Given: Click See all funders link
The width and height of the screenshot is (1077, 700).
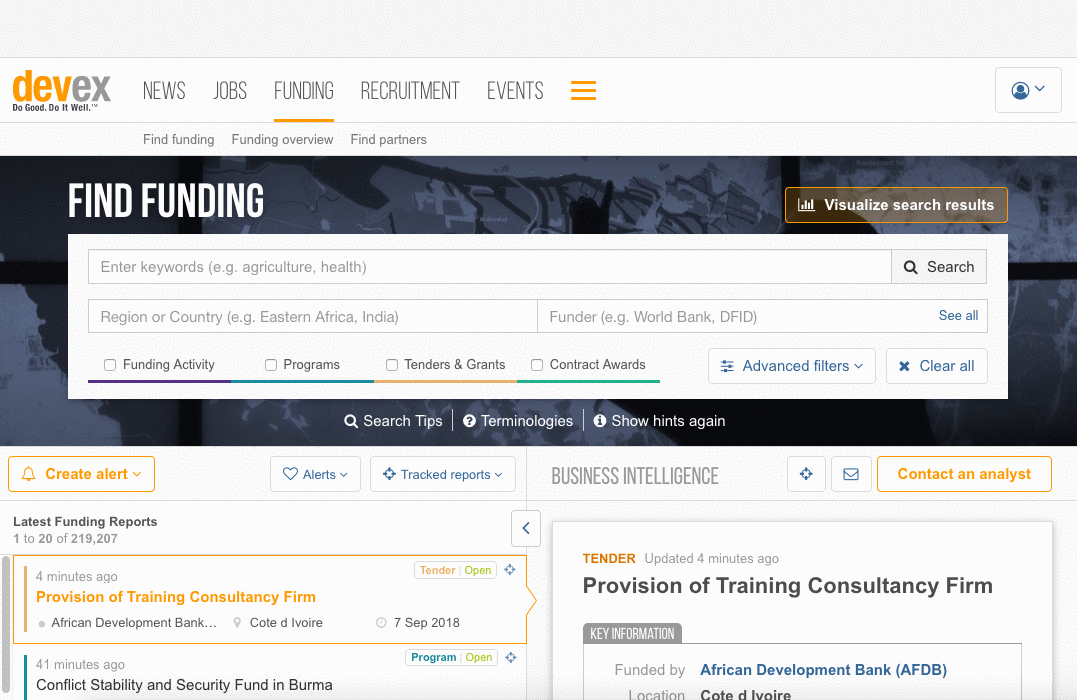Looking at the screenshot, I should [x=958, y=315].
